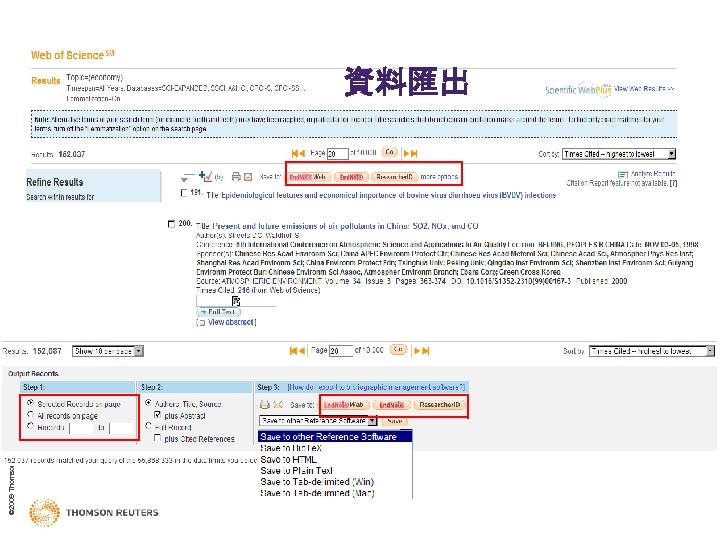720x540 pixels.
Task: Choose highlighted 'Save to other Reference Software' option
Action: (335, 436)
